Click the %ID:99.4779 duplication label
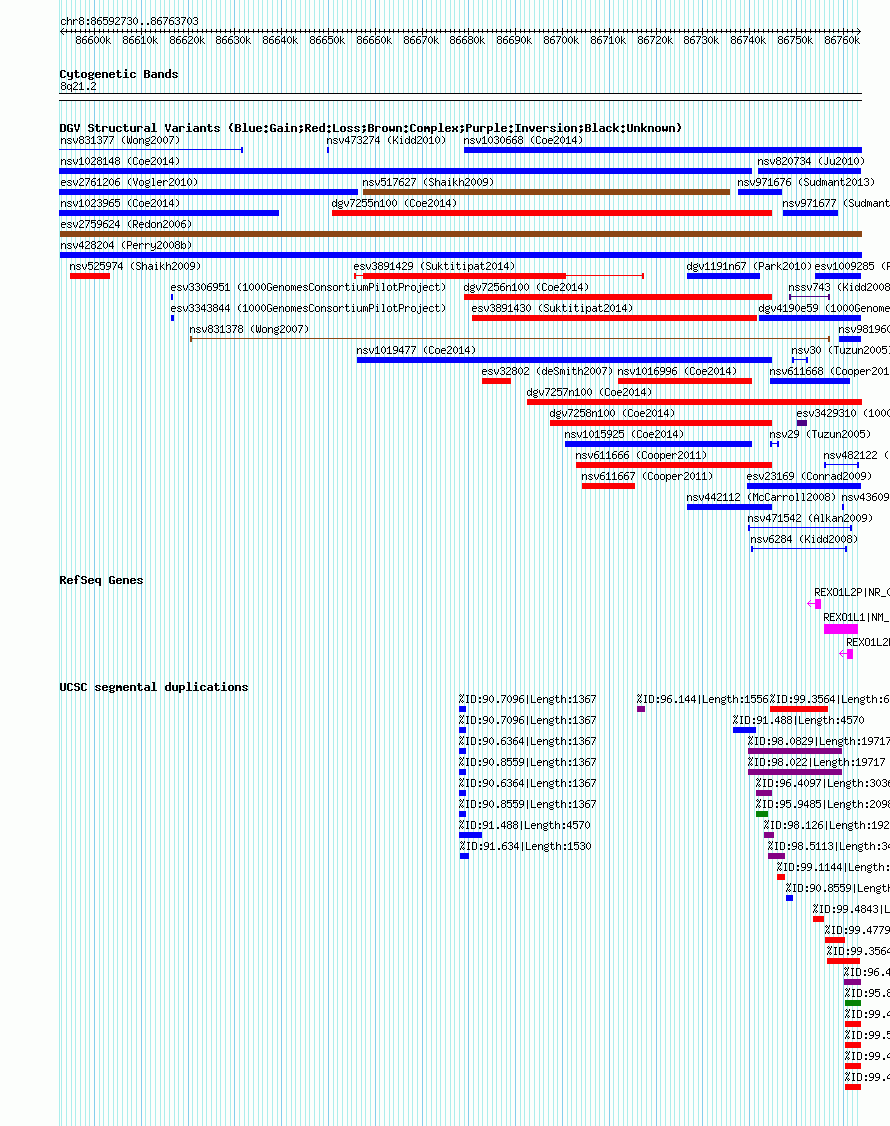 pos(857,930)
